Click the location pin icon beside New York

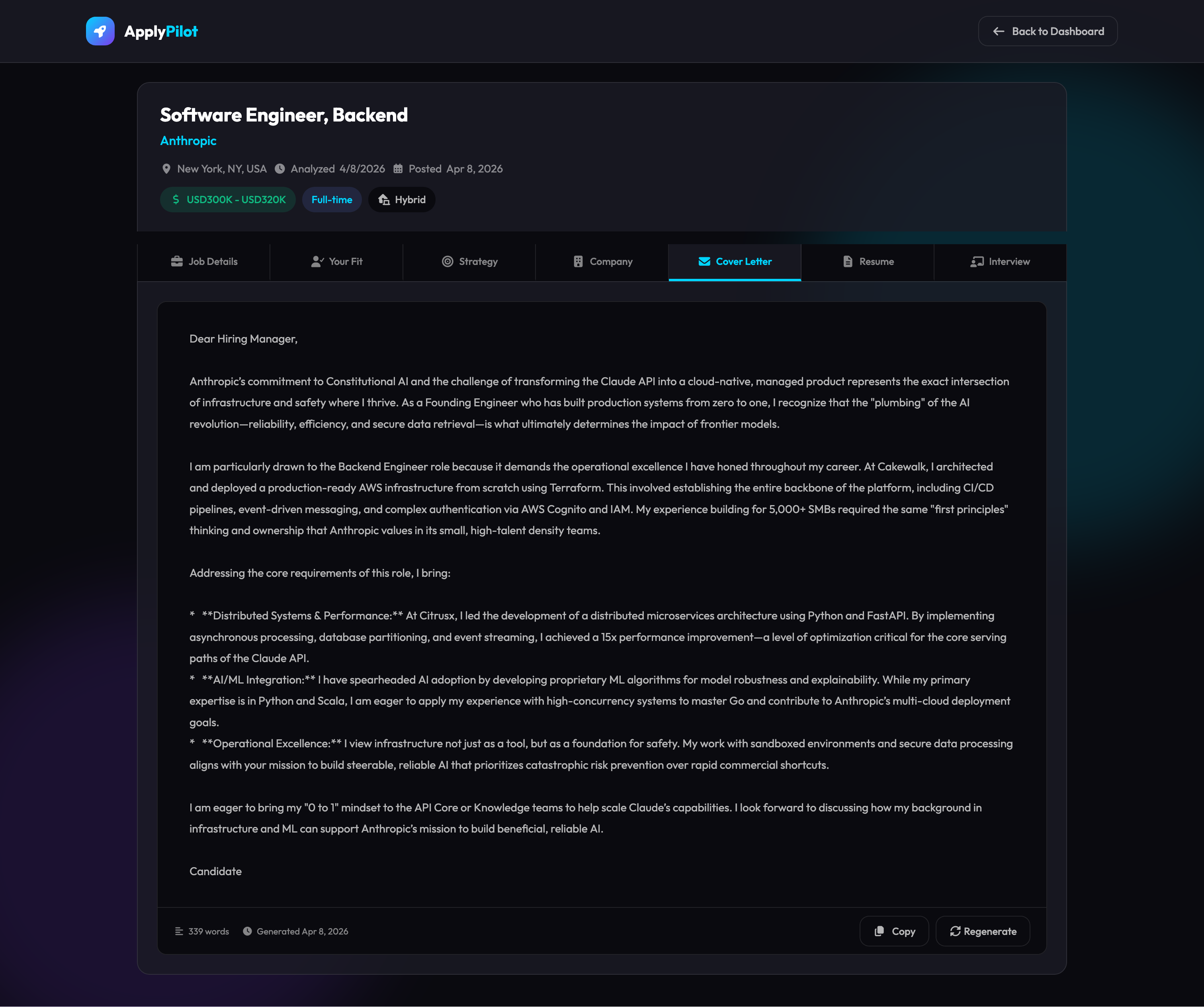166,168
